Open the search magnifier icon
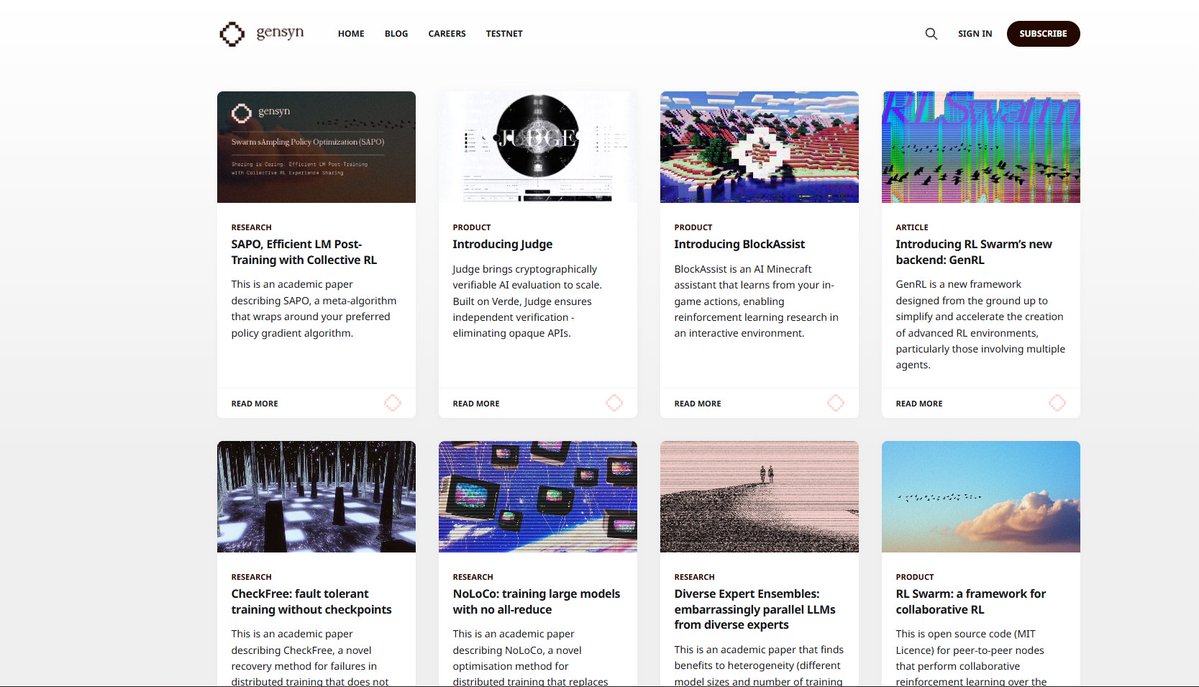 [931, 34]
